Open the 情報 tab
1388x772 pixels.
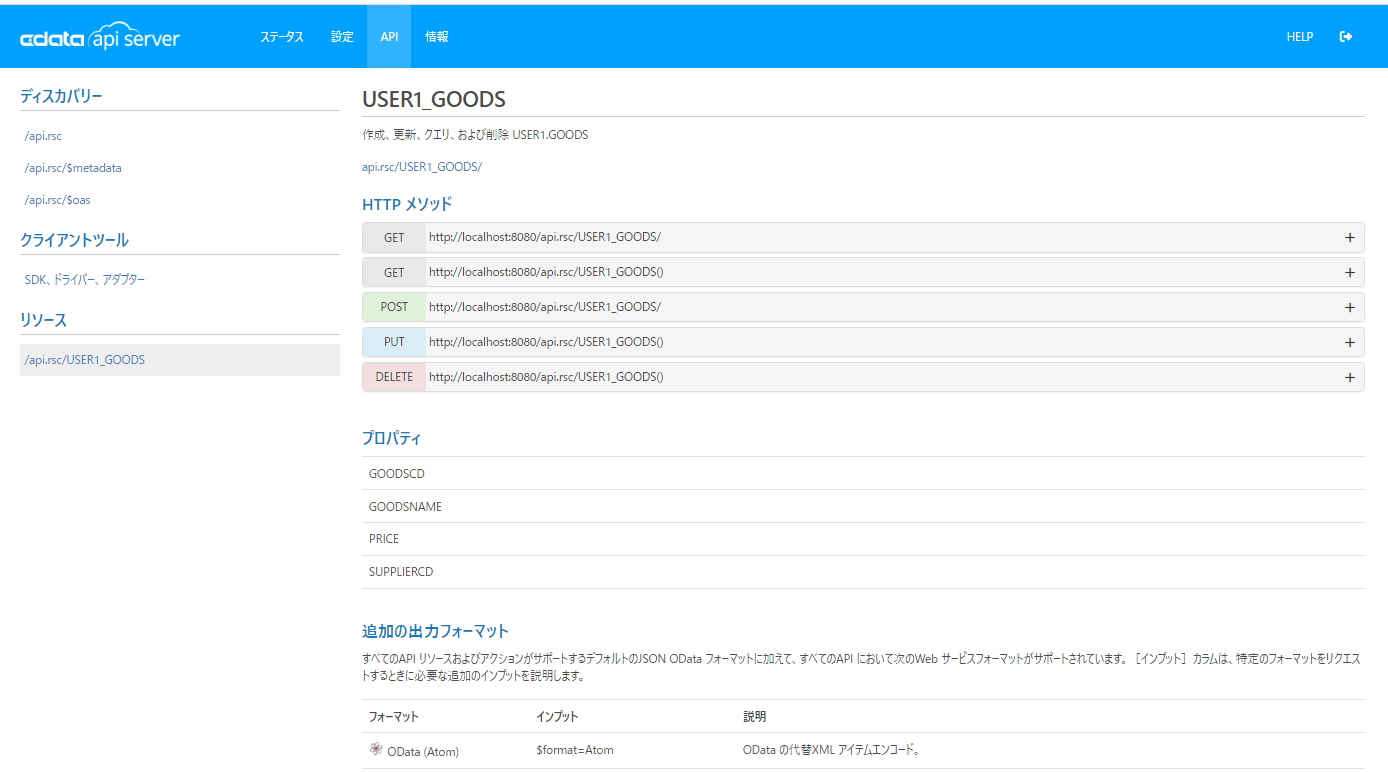[x=437, y=37]
